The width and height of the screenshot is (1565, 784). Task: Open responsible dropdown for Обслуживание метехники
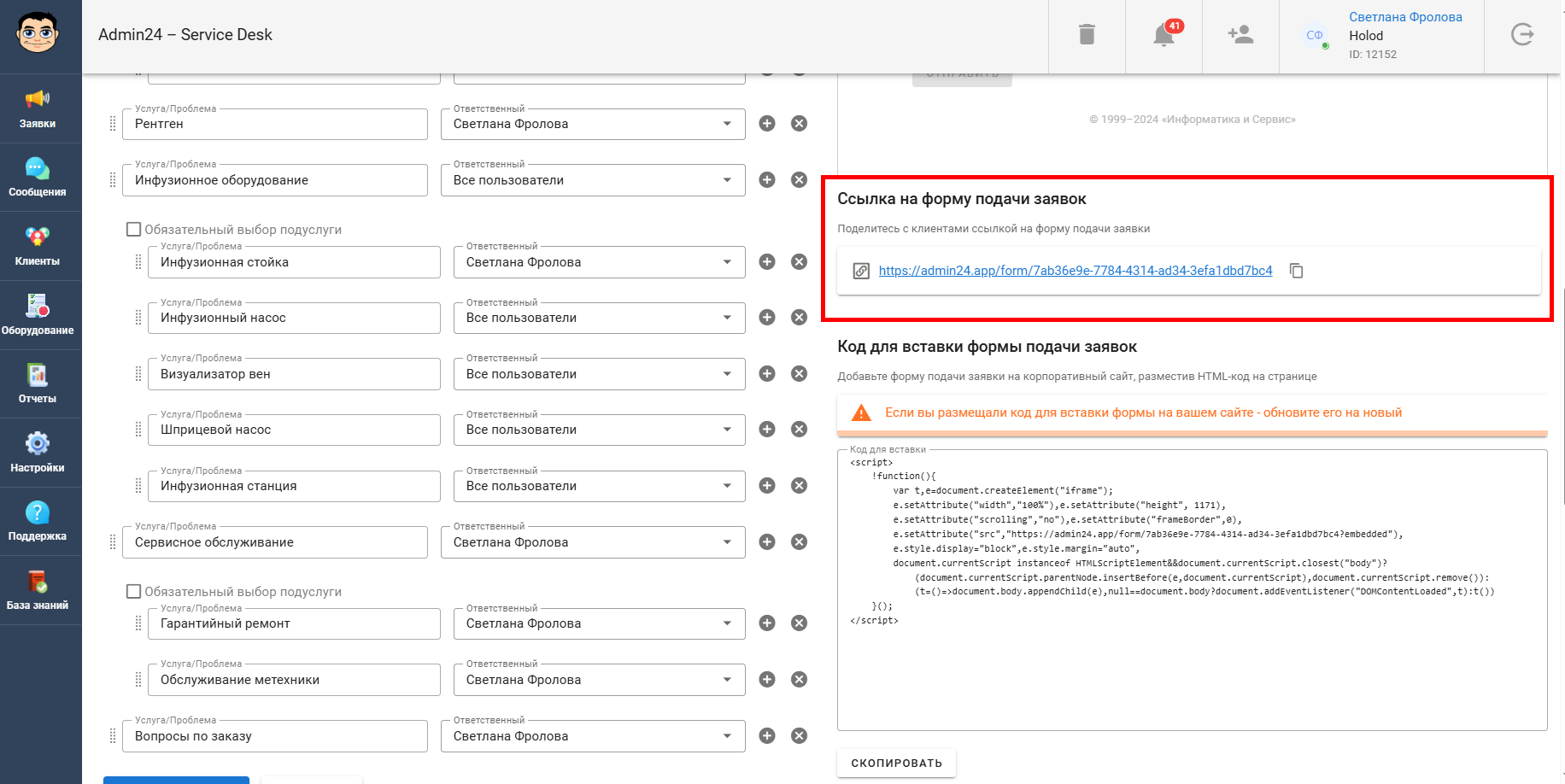point(600,680)
